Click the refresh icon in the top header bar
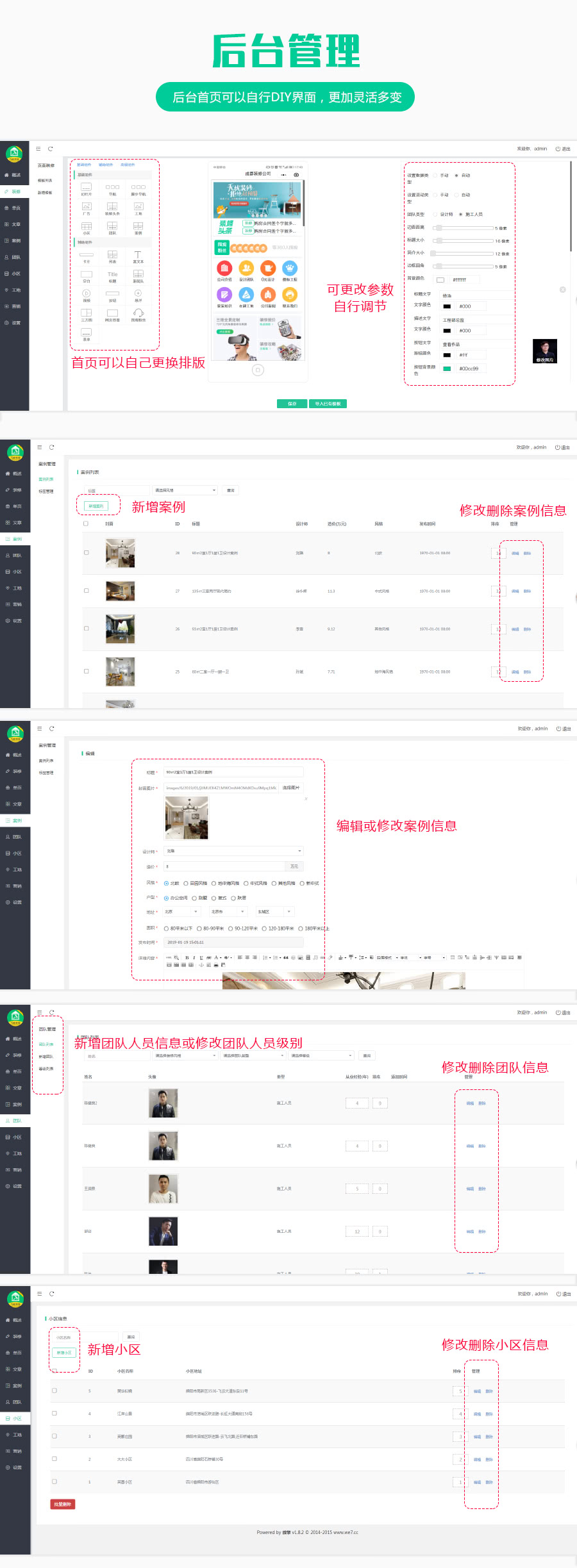 click(x=50, y=149)
